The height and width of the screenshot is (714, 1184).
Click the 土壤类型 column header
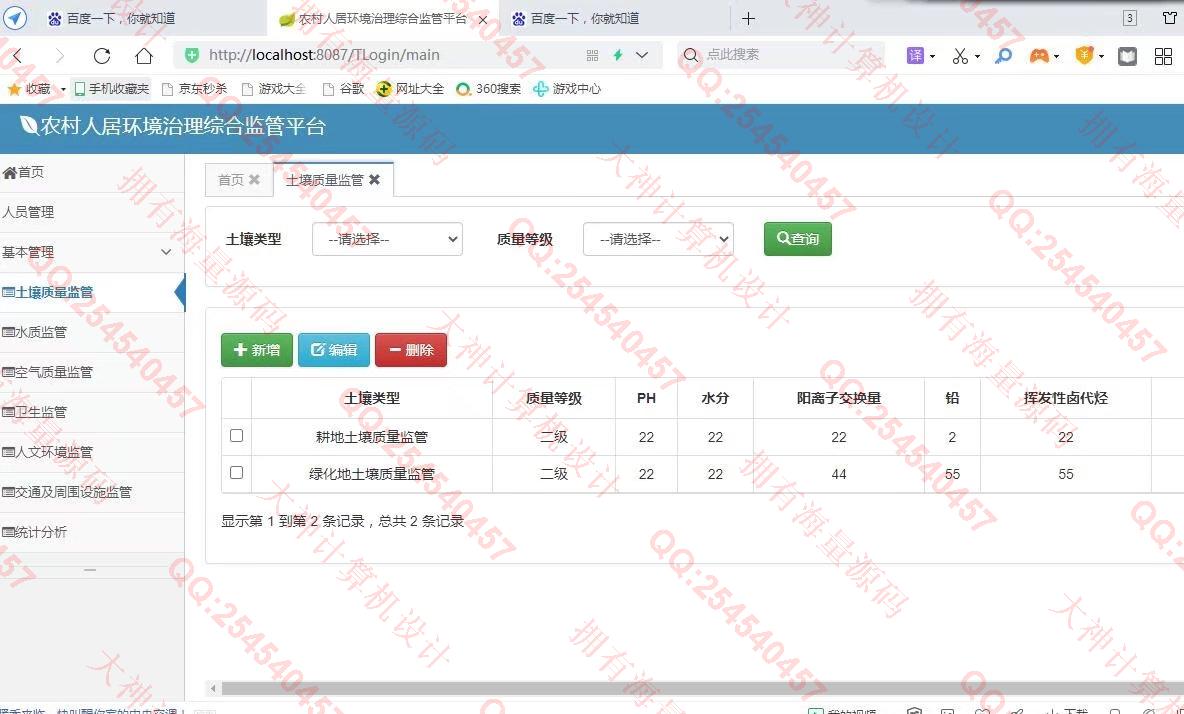pyautogui.click(x=372, y=399)
